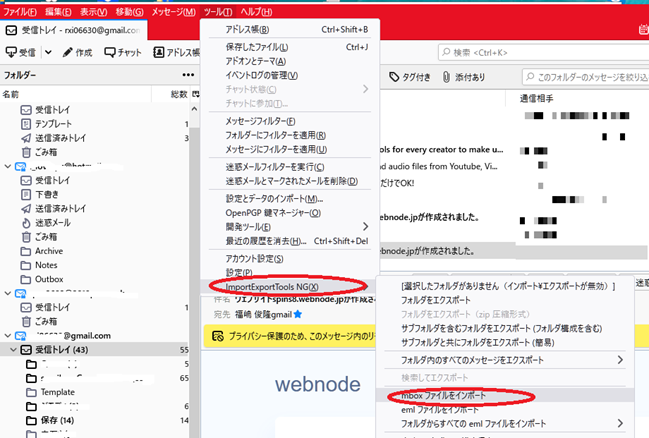Viewport: 649px width, 438px height.
Task: Open イベントログの管理 menu entry
Action: pos(290,75)
